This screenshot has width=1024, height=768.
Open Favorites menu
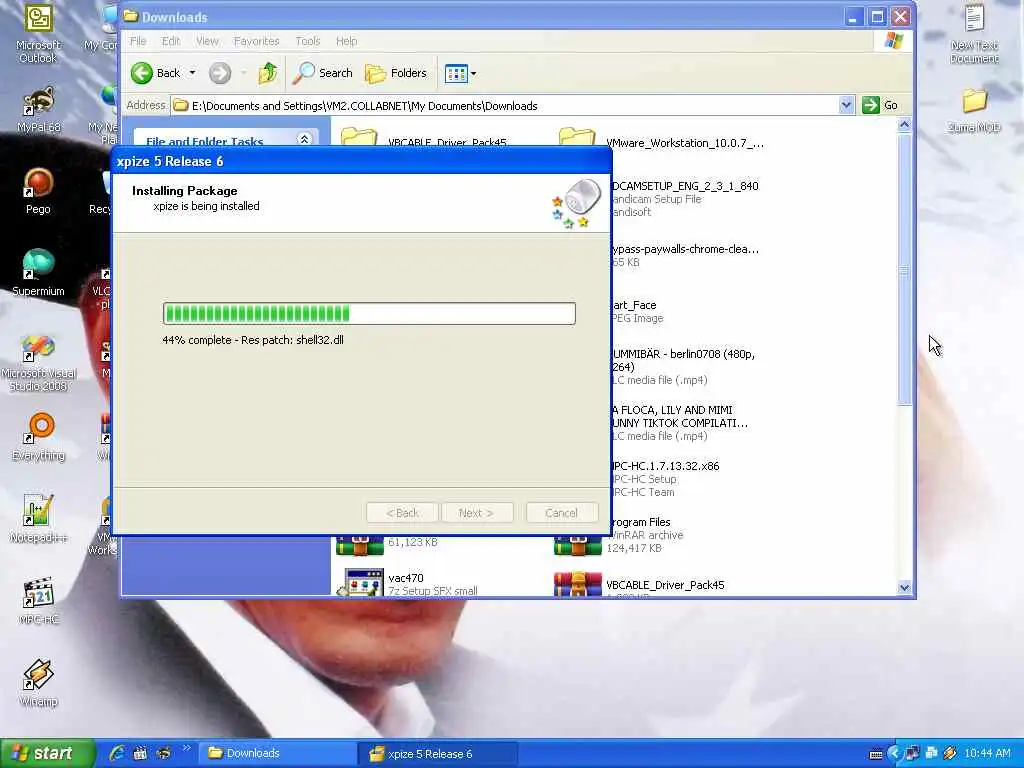click(257, 41)
